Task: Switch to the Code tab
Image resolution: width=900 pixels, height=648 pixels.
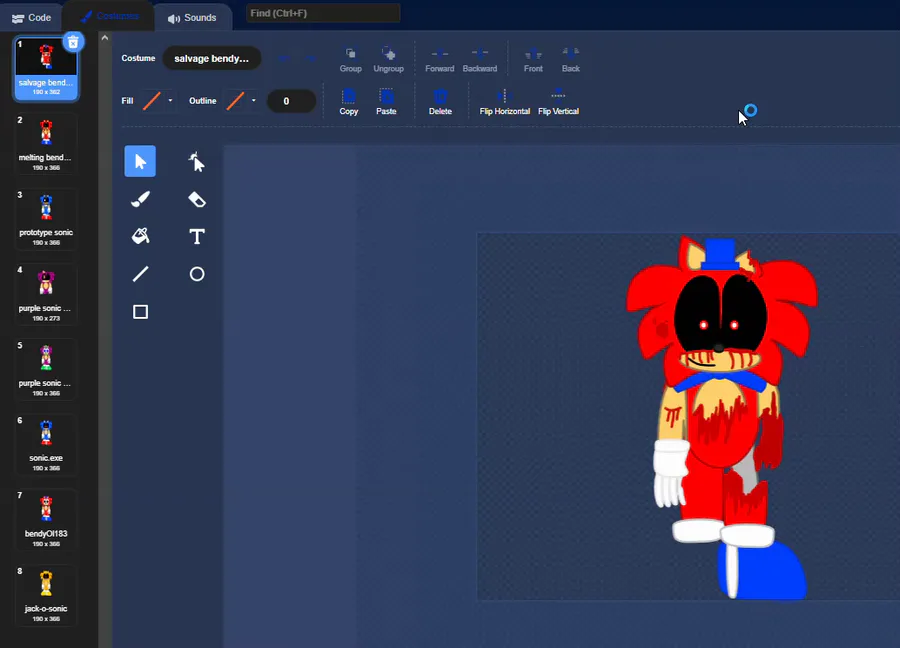Action: point(32,18)
